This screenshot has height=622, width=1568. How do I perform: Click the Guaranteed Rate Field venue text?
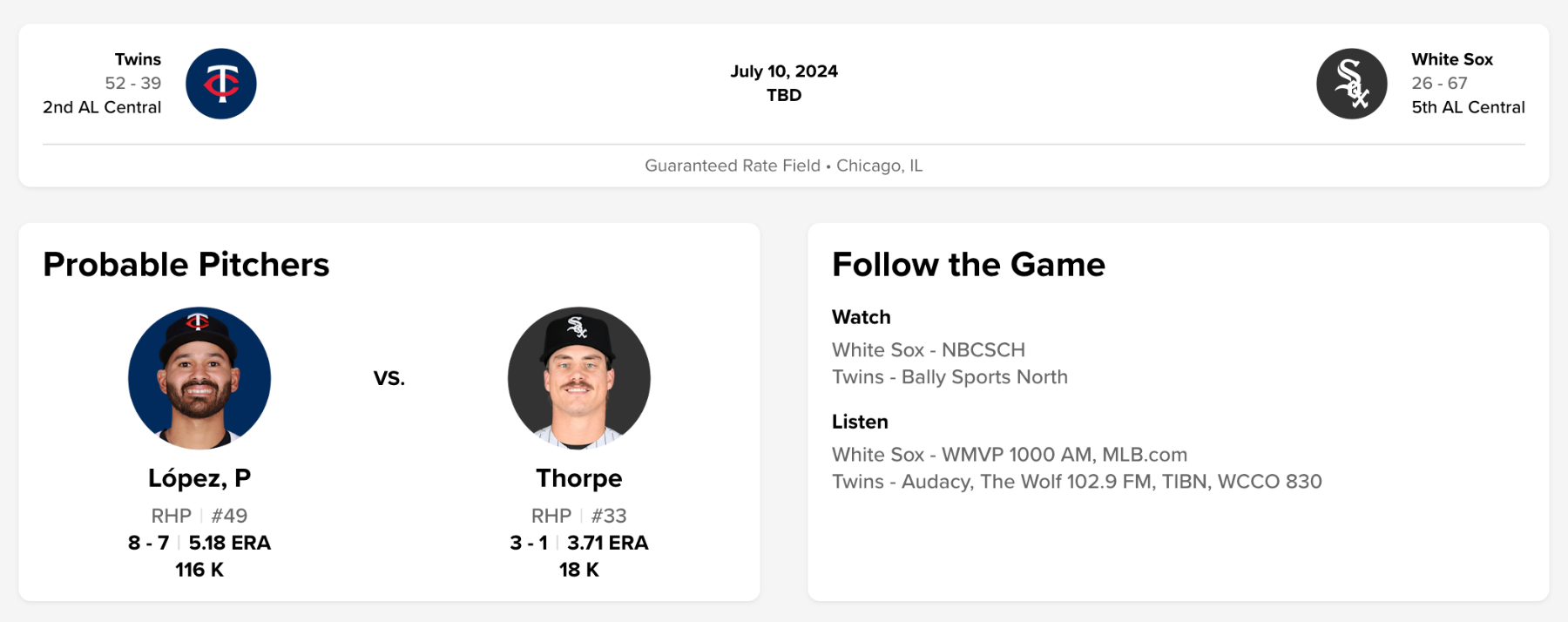pyautogui.click(x=732, y=166)
